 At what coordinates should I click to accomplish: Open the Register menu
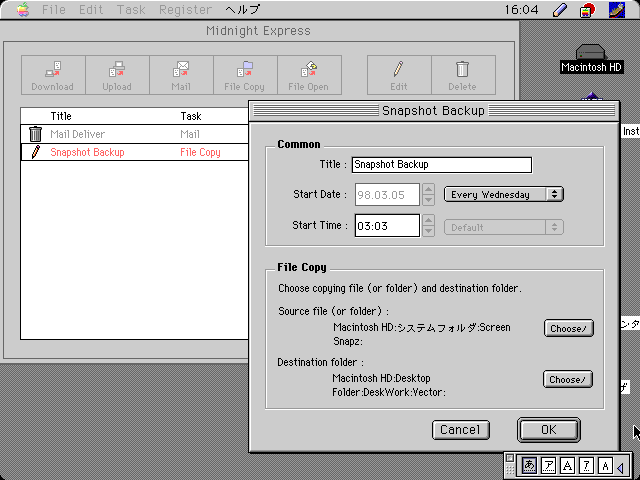186,9
